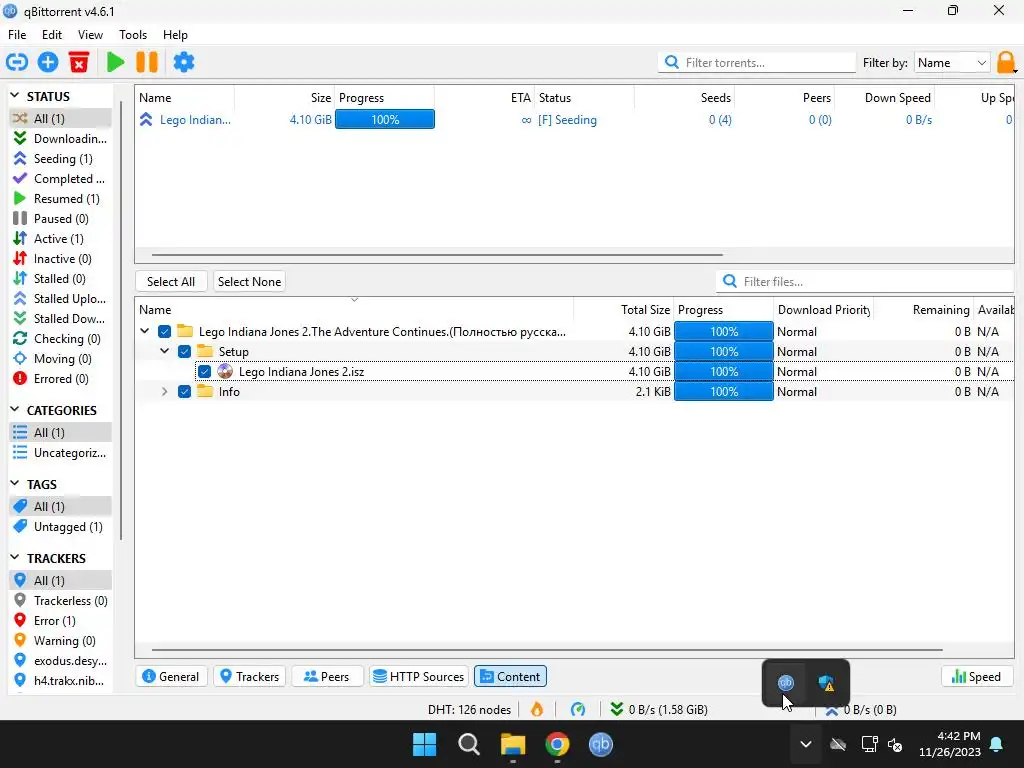Select the Errored (0) status filter
Viewport: 1024px width, 768px height.
(x=60, y=379)
